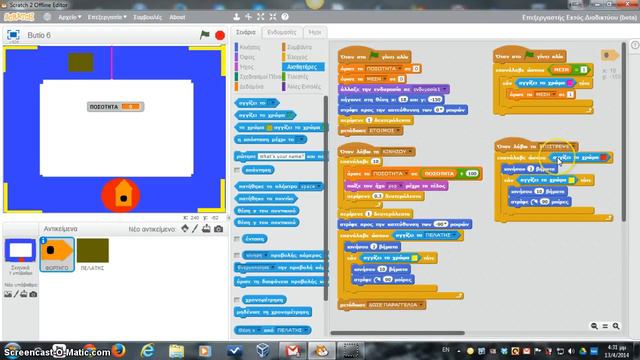Click red color swatch in repeat-until block
Image resolution: width=640 pixels, height=360 pixels.
[603, 158]
